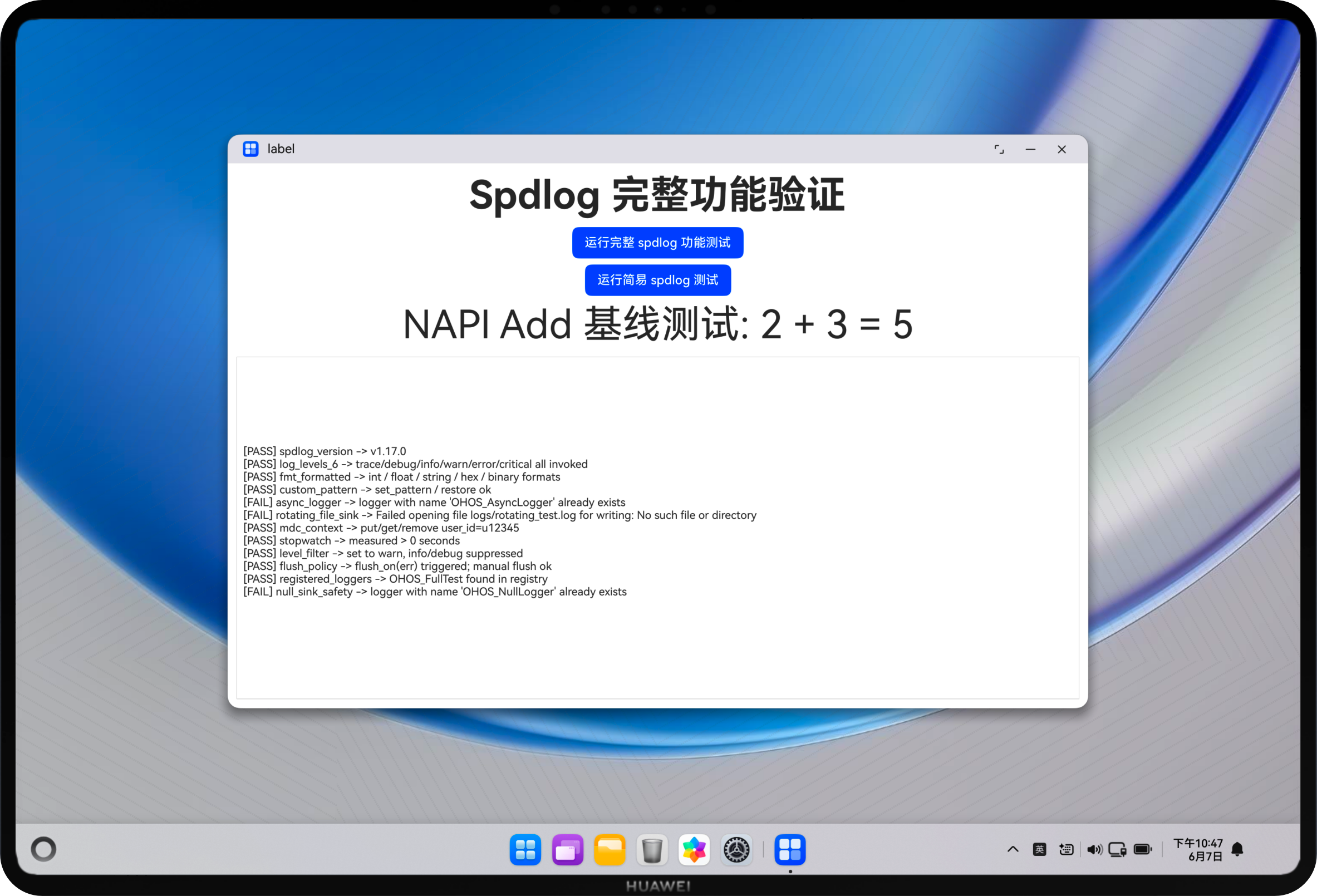This screenshot has width=1317, height=896.
Task: Click the label window title text
Action: 281,149
